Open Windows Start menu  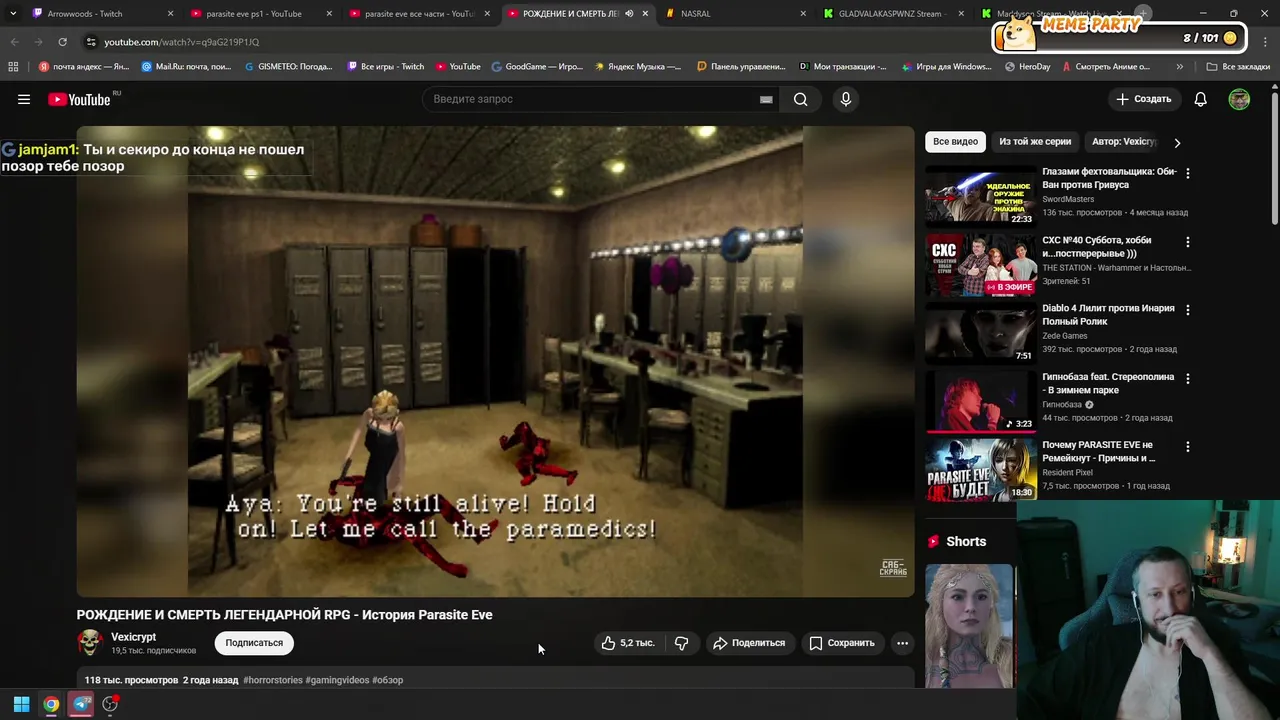click(x=21, y=704)
